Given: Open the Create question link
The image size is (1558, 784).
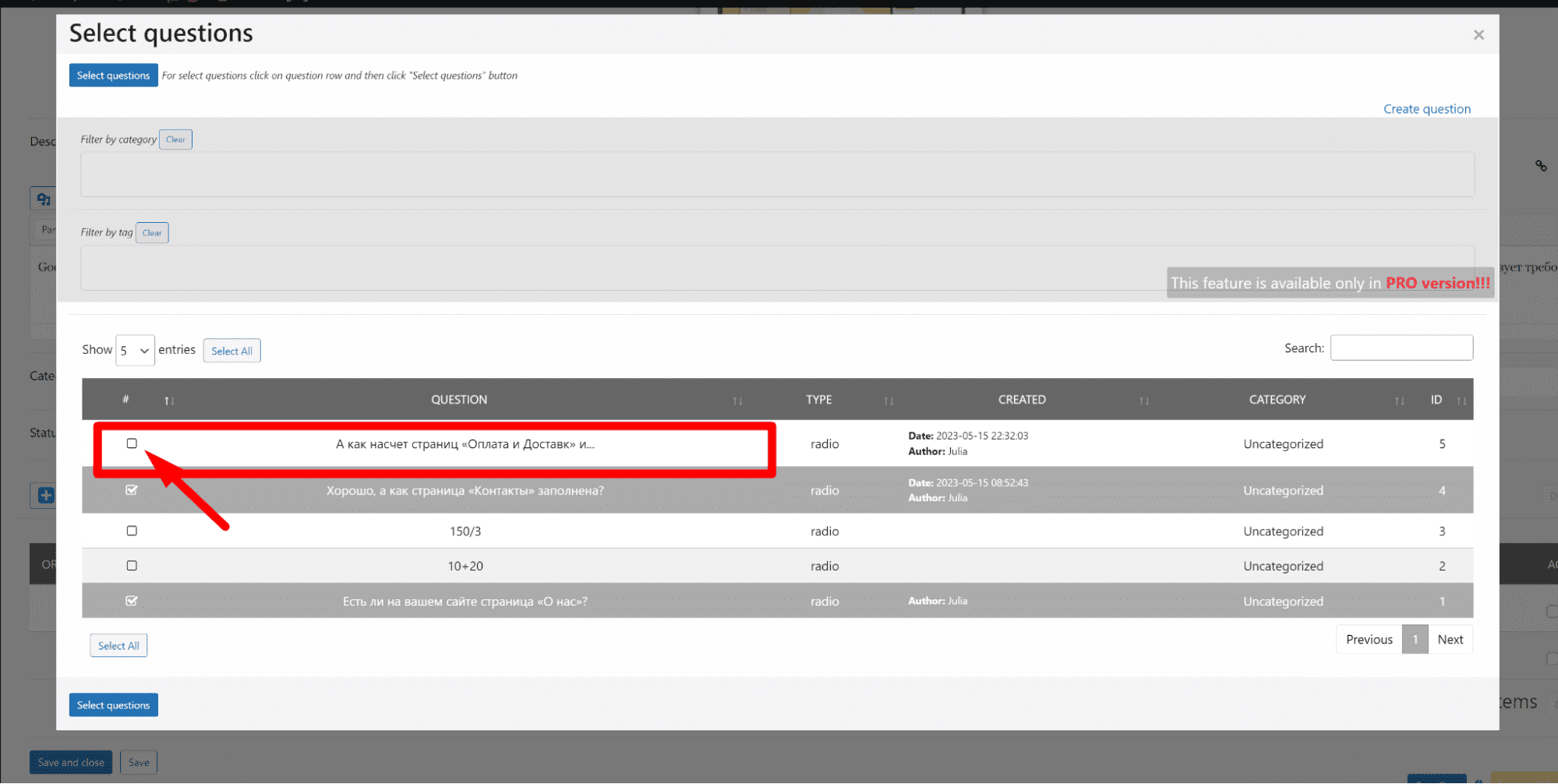Looking at the screenshot, I should tap(1426, 109).
